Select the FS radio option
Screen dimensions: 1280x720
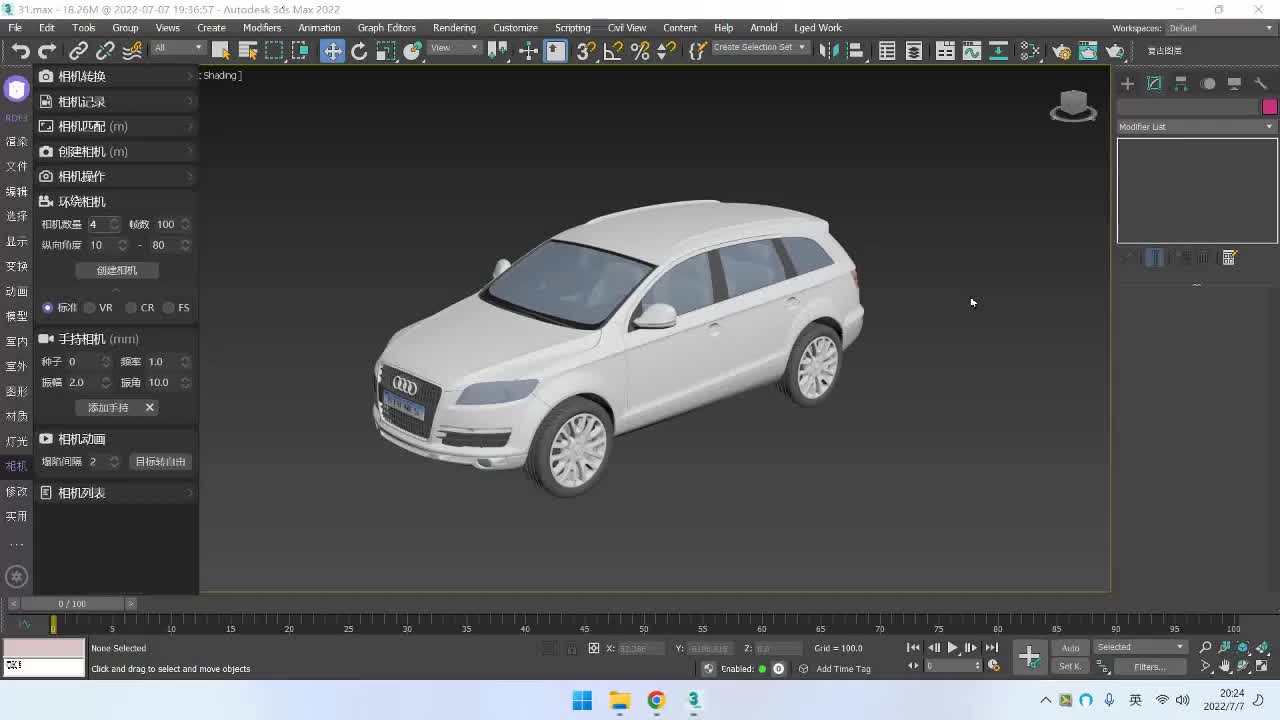coord(168,308)
